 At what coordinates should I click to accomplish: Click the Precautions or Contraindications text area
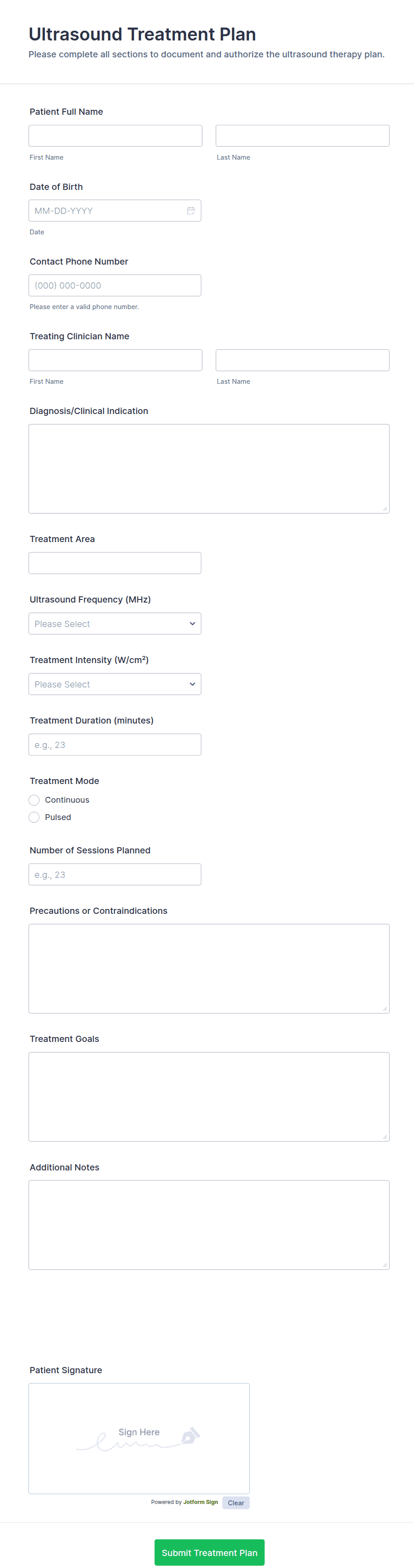[208, 969]
